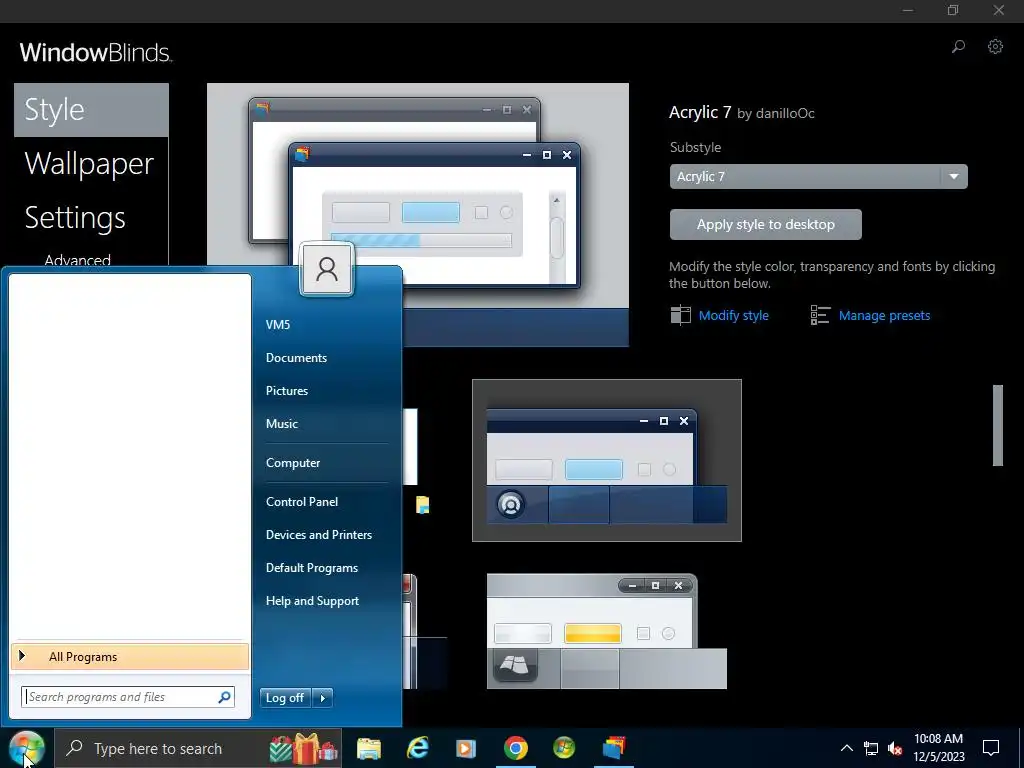Open Default Programs from Start menu

(312, 568)
